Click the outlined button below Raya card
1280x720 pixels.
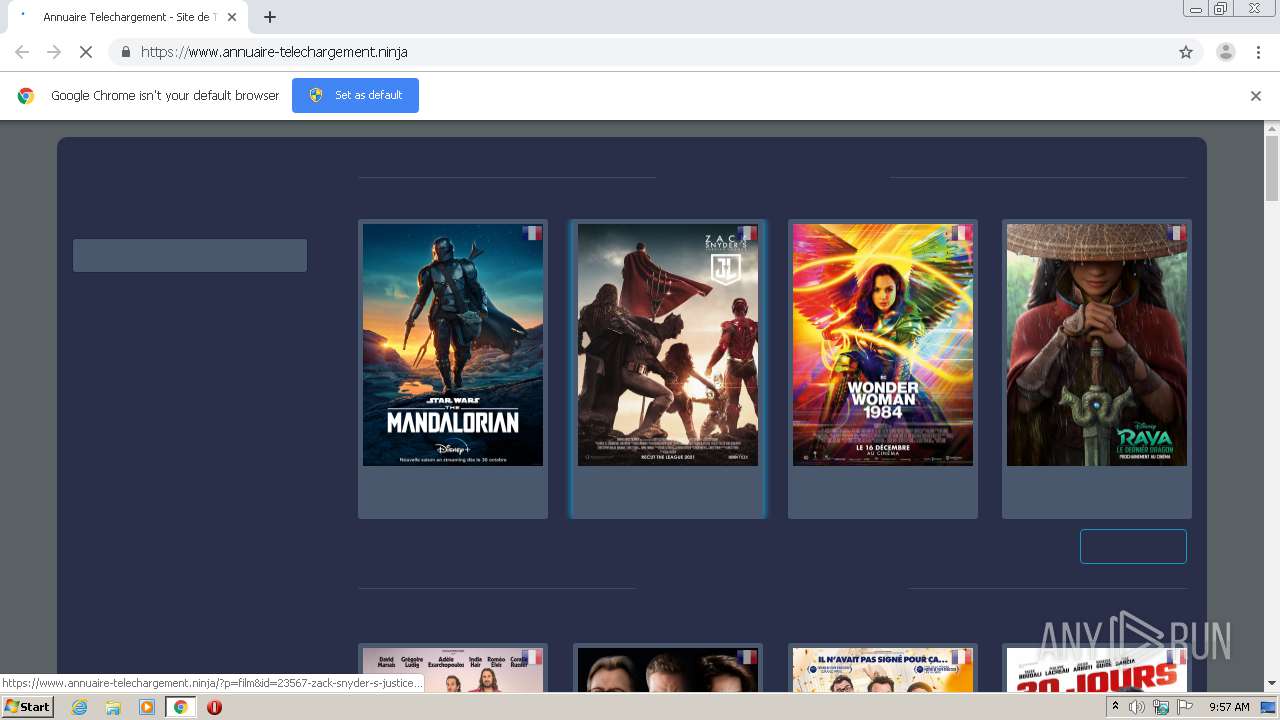[1133, 546]
